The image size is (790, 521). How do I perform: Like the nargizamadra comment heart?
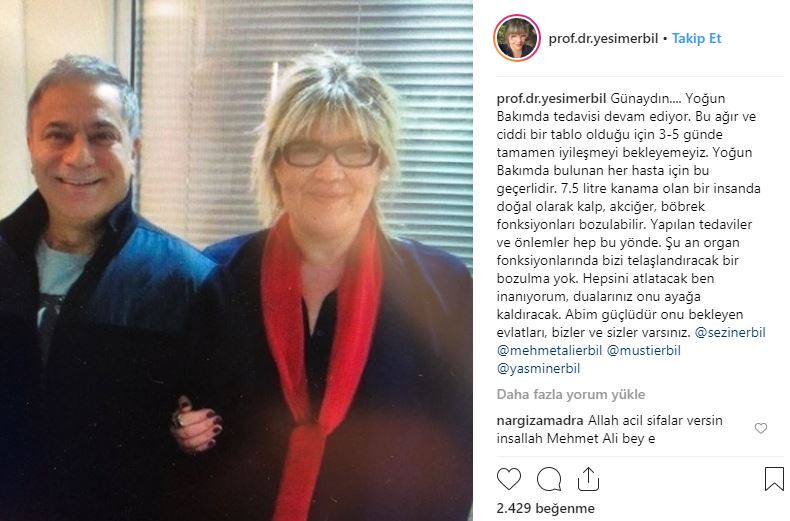click(761, 428)
